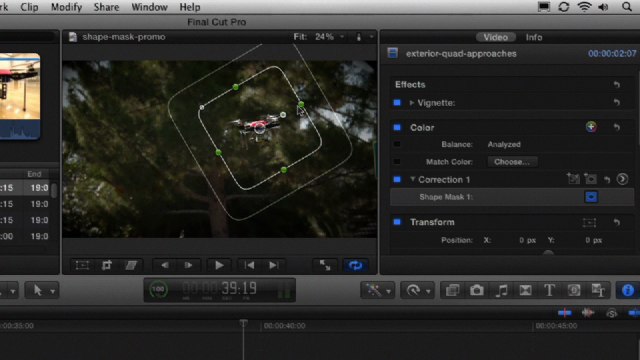Click the timeline playhead marker
This screenshot has width=640, height=360.
tap(243, 324)
